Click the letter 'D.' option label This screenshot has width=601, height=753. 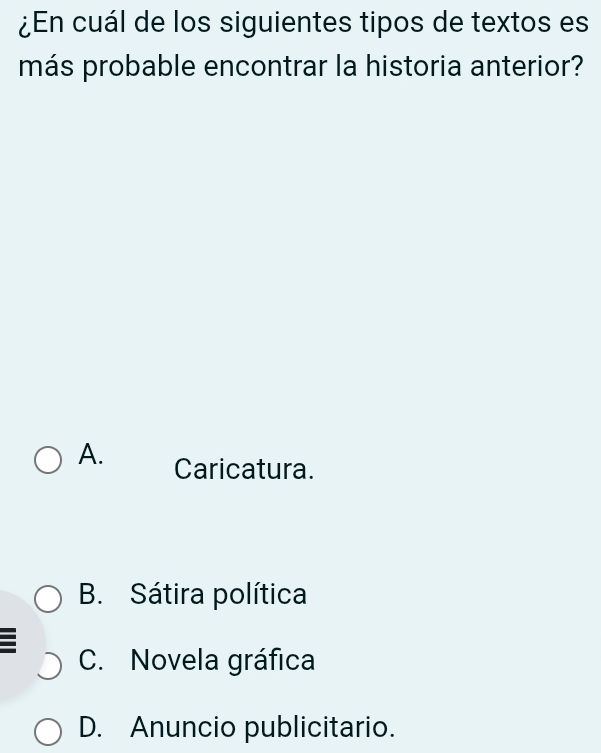click(92, 727)
